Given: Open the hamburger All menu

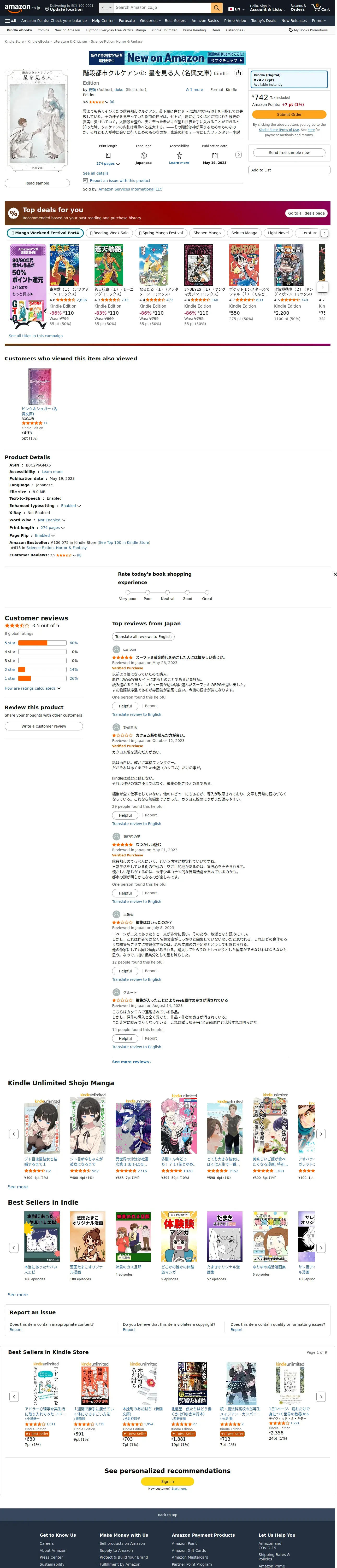Looking at the screenshot, I should pyautogui.click(x=10, y=21).
